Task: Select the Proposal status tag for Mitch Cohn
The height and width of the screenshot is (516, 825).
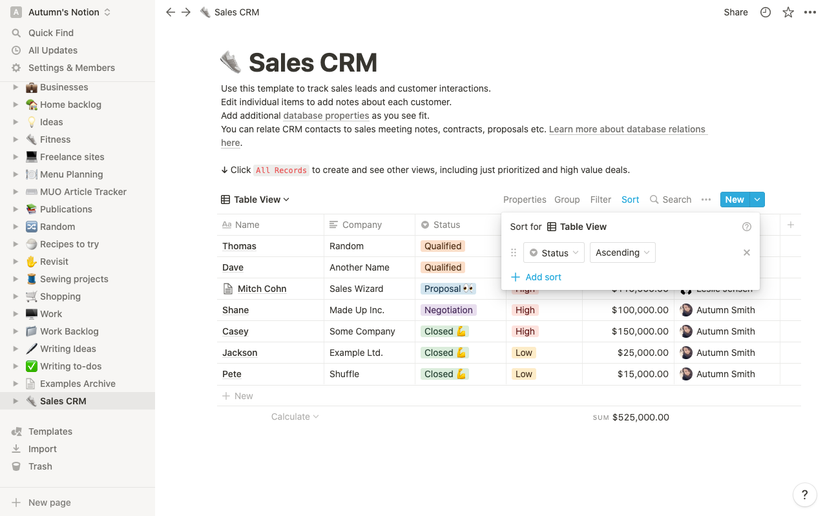Action: pos(448,289)
